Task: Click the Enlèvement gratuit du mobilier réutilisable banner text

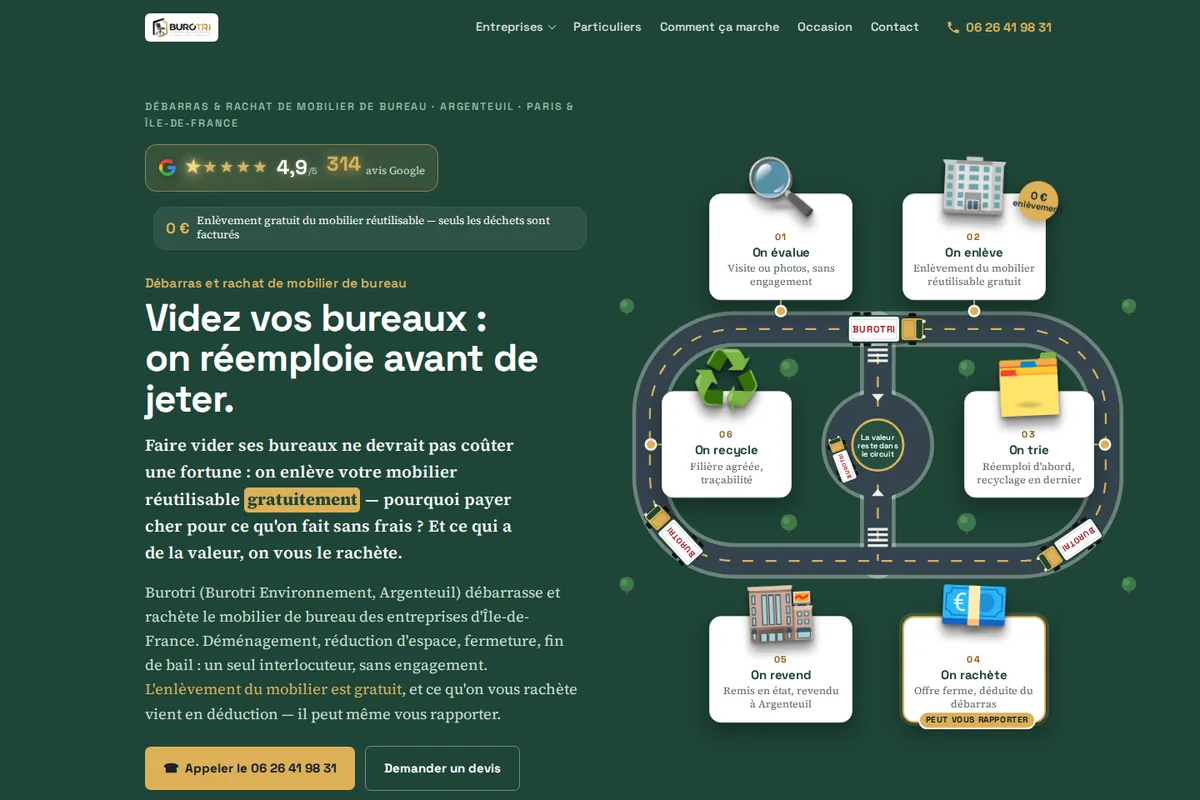Action: pyautogui.click(x=374, y=227)
